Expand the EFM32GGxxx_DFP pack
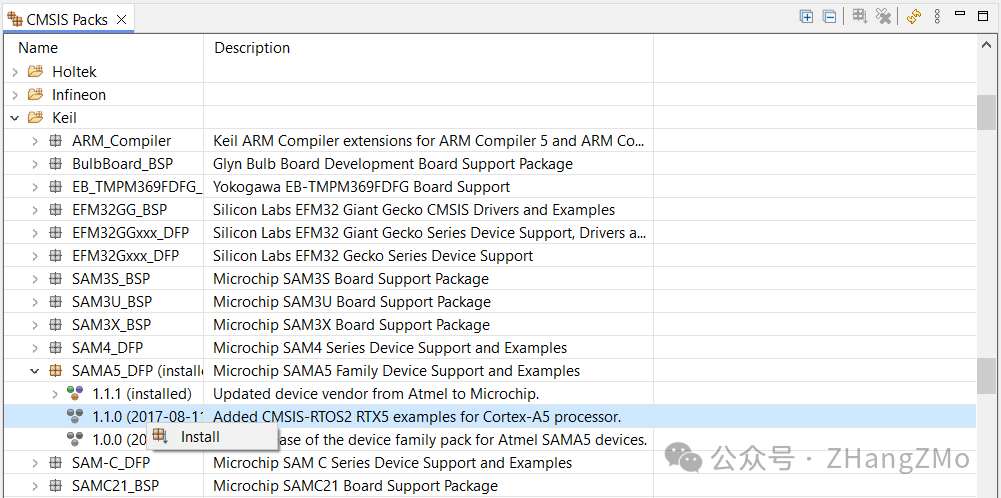 (x=35, y=233)
